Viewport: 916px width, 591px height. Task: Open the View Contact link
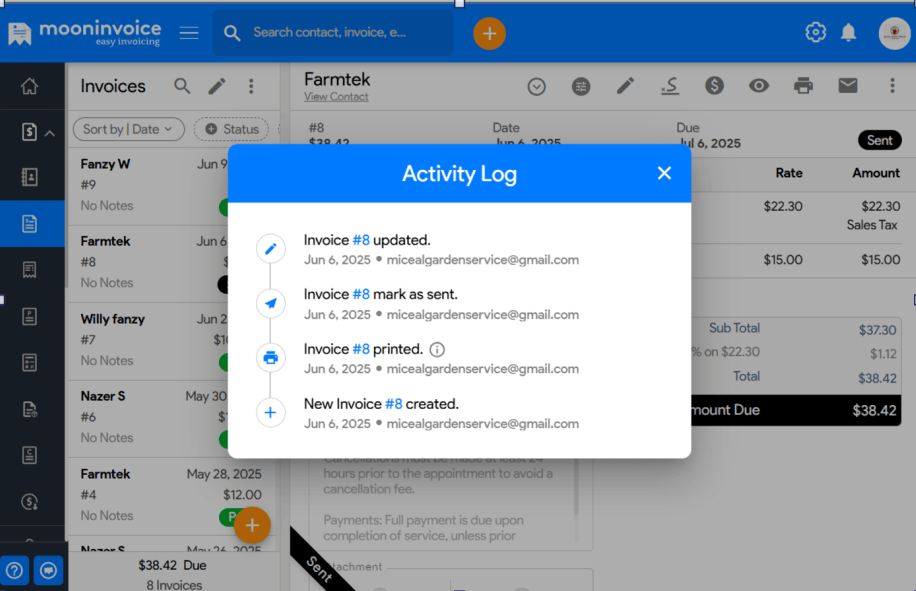click(336, 97)
